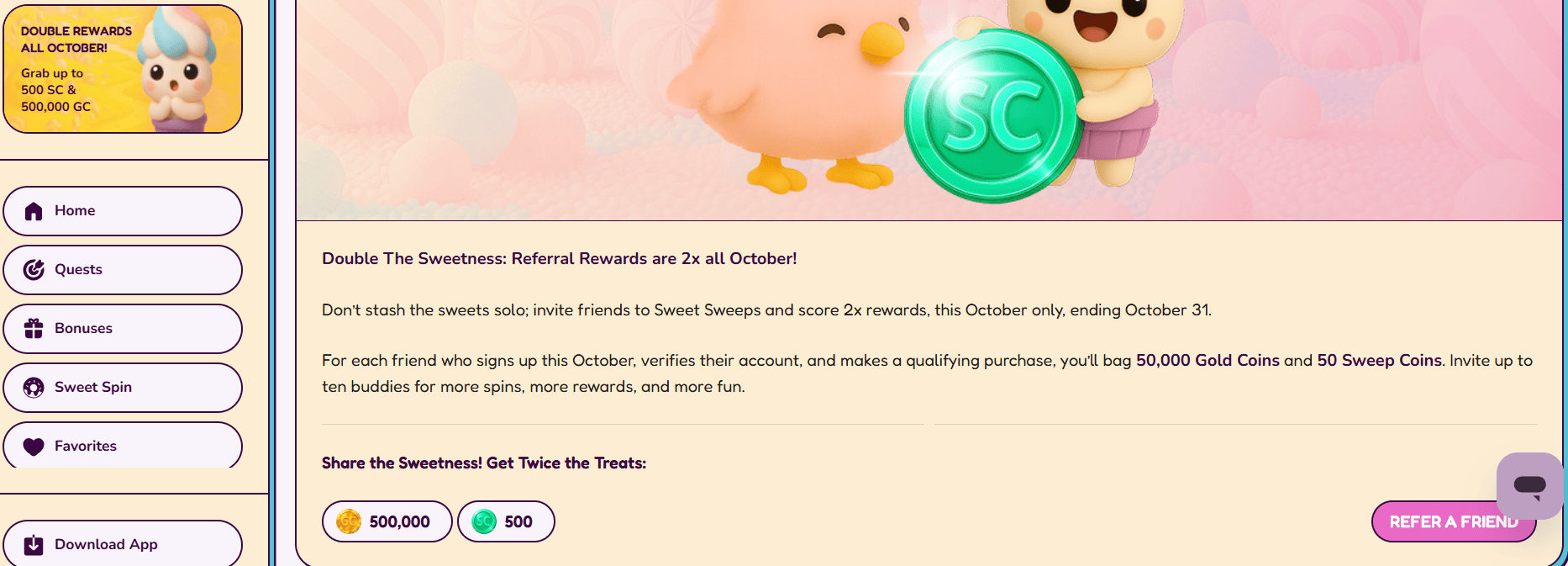The width and height of the screenshot is (1568, 566).
Task: Open the Double Rewards October promo card
Action: [123, 68]
